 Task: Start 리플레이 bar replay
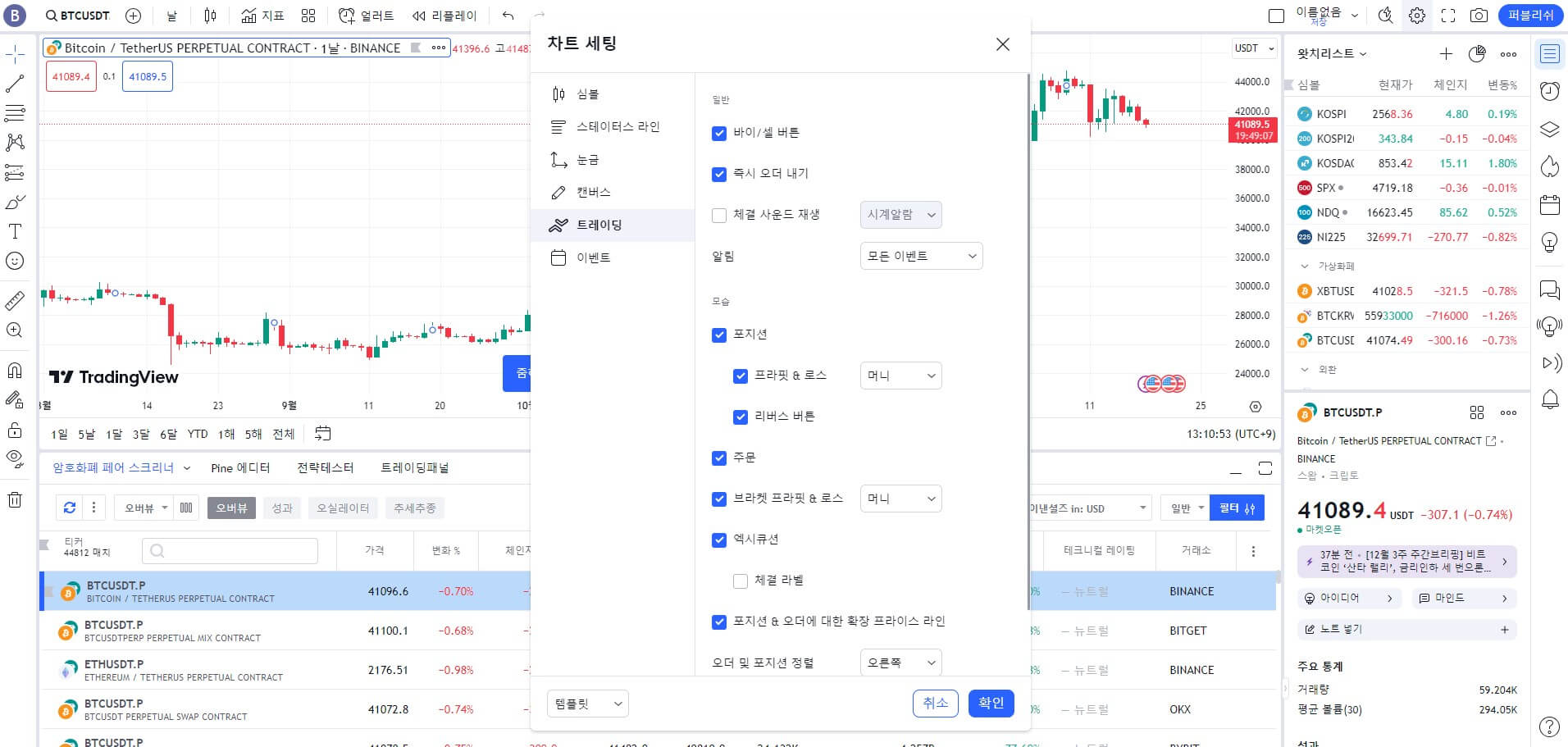[x=444, y=16]
